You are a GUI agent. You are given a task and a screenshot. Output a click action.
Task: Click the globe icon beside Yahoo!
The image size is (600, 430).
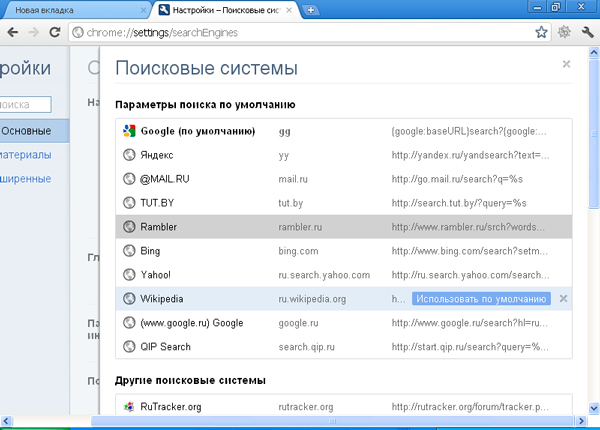(129, 275)
